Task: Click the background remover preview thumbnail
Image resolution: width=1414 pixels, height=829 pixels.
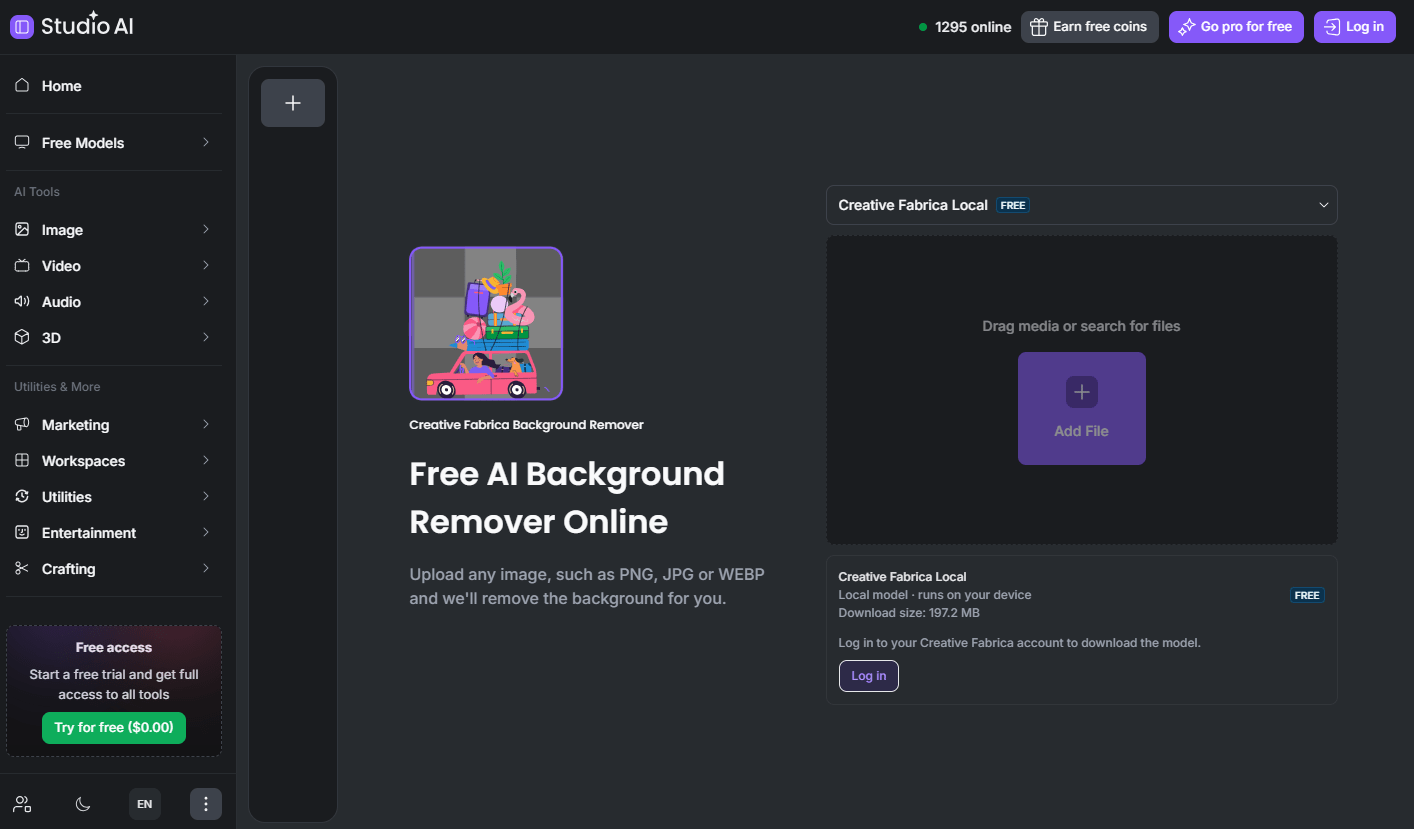Action: coord(486,323)
